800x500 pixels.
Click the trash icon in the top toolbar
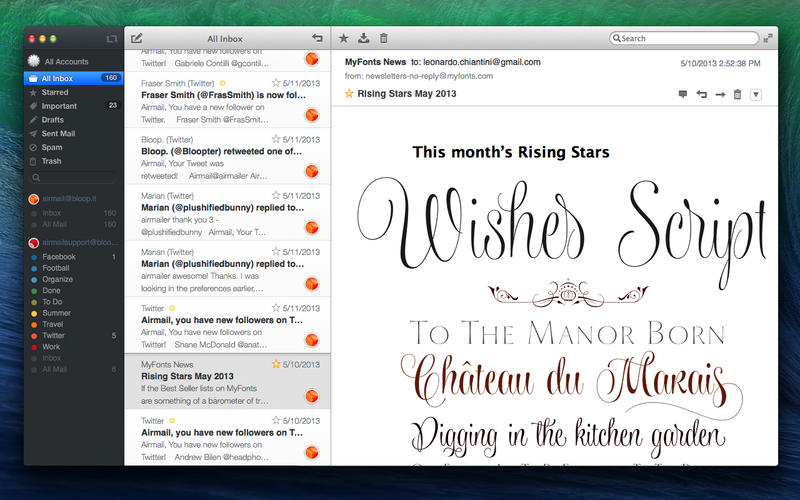coord(384,38)
